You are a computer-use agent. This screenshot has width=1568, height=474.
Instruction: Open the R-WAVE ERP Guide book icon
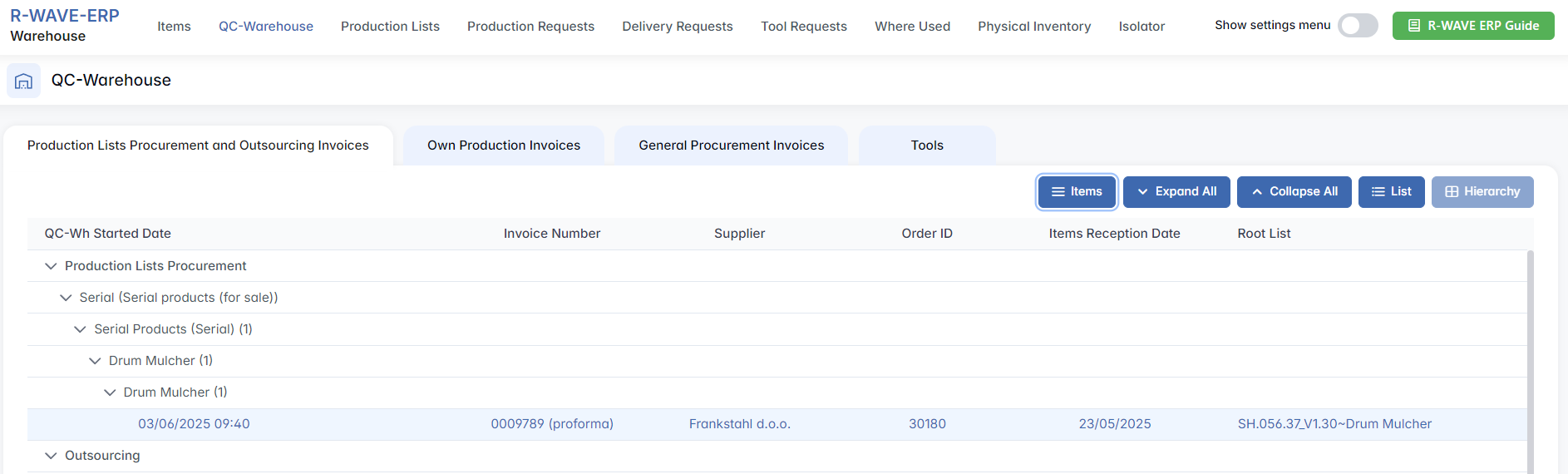tap(1413, 26)
